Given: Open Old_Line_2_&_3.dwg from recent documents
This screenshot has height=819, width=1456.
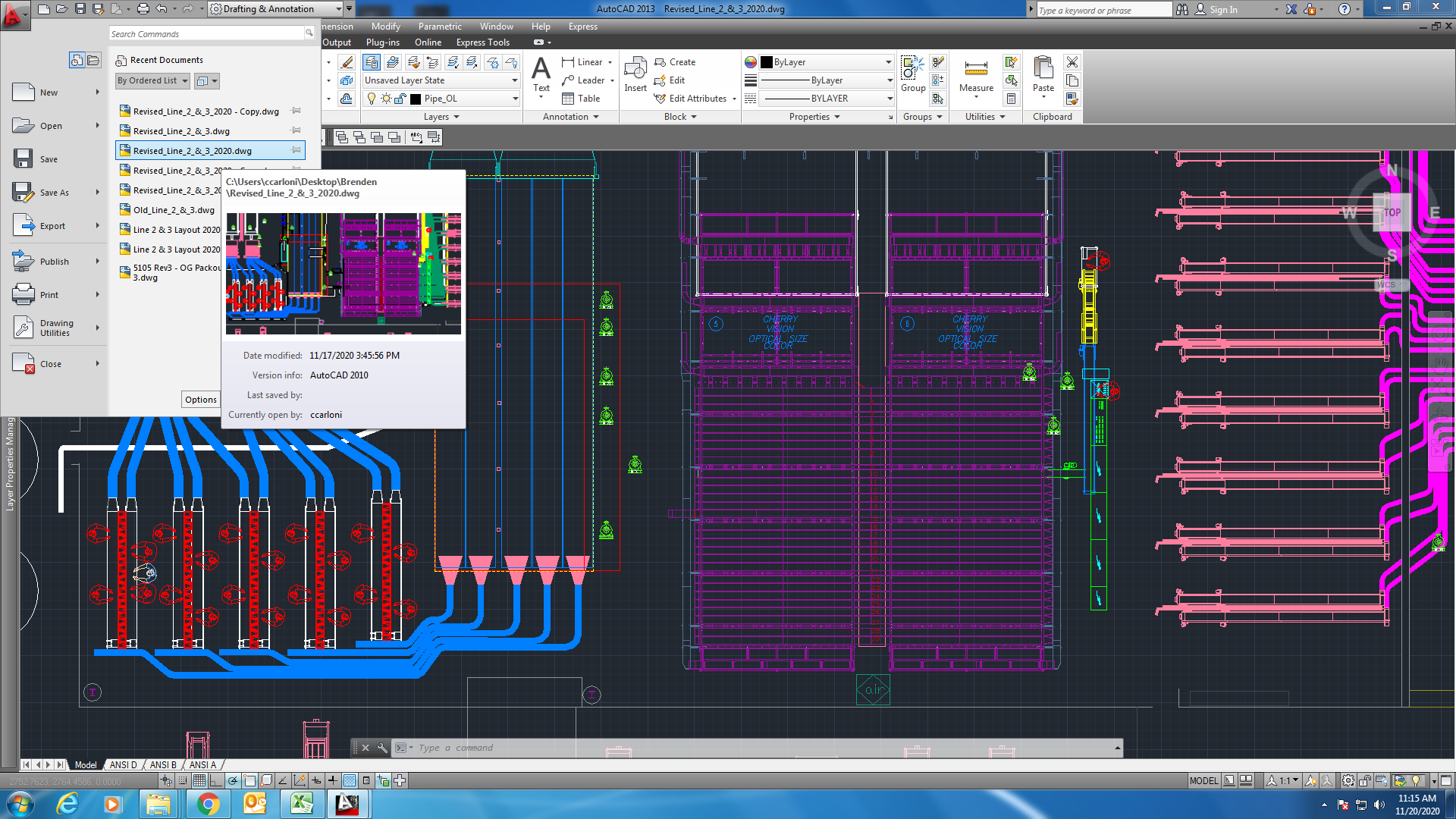Looking at the screenshot, I should [174, 210].
